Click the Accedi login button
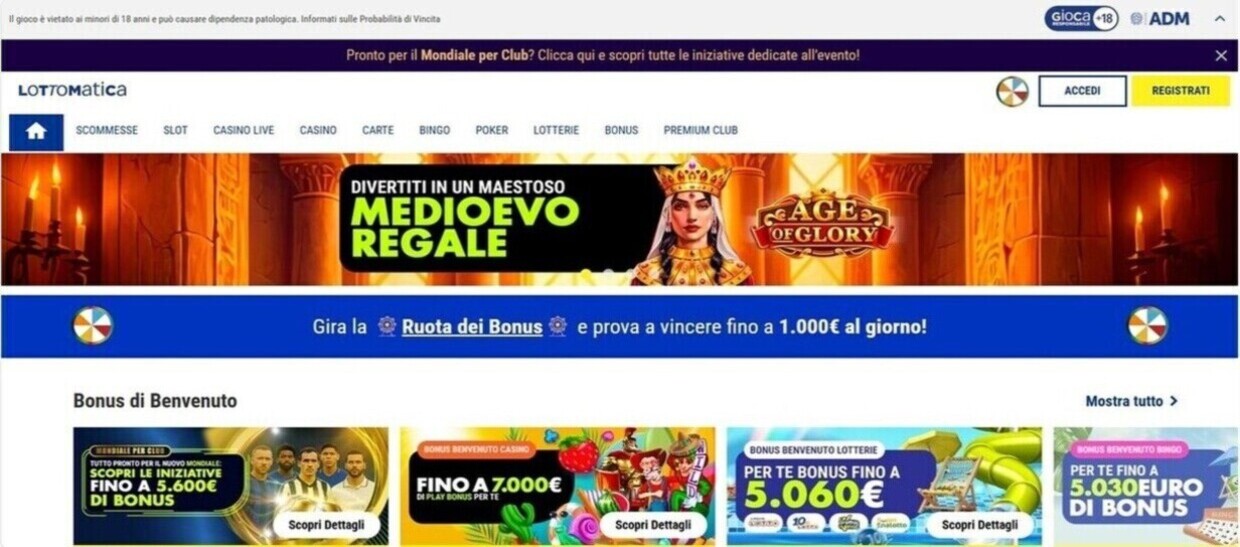This screenshot has width=1240, height=547. (x=1082, y=91)
